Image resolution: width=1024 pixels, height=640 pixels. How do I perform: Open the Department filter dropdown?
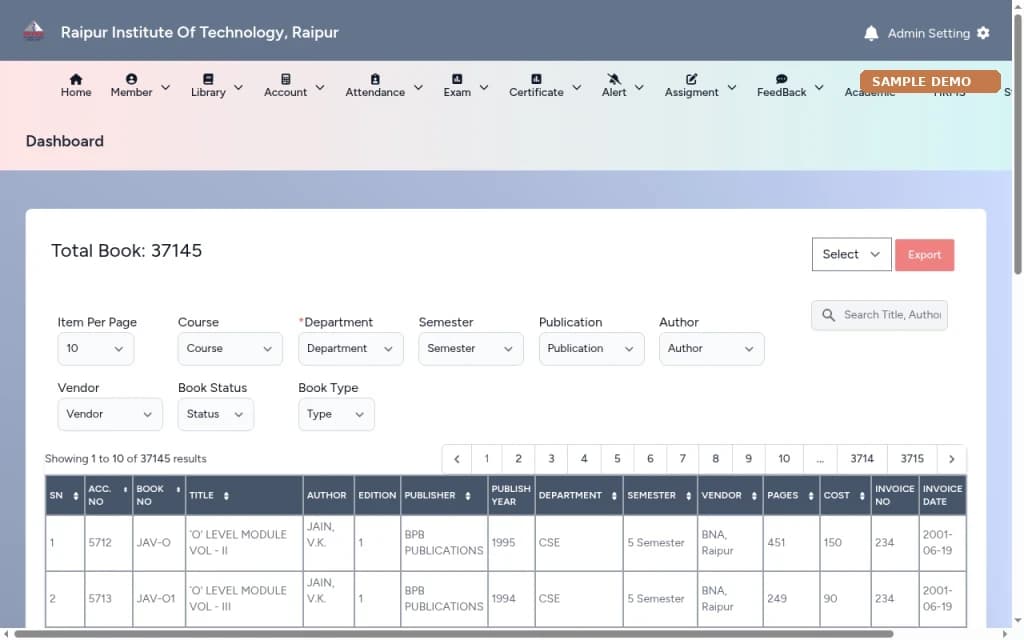click(x=351, y=349)
